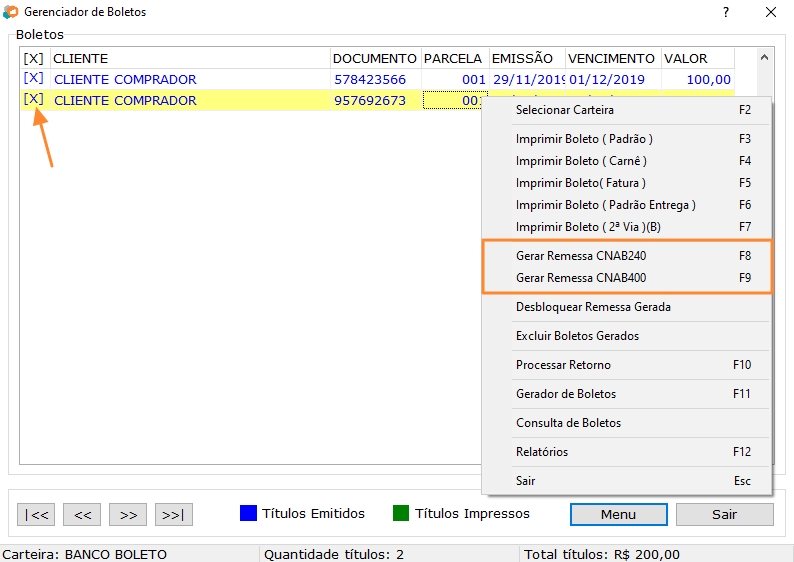This screenshot has height=562, width=794.
Task: Go to next record navigation button
Action: click(x=128, y=515)
